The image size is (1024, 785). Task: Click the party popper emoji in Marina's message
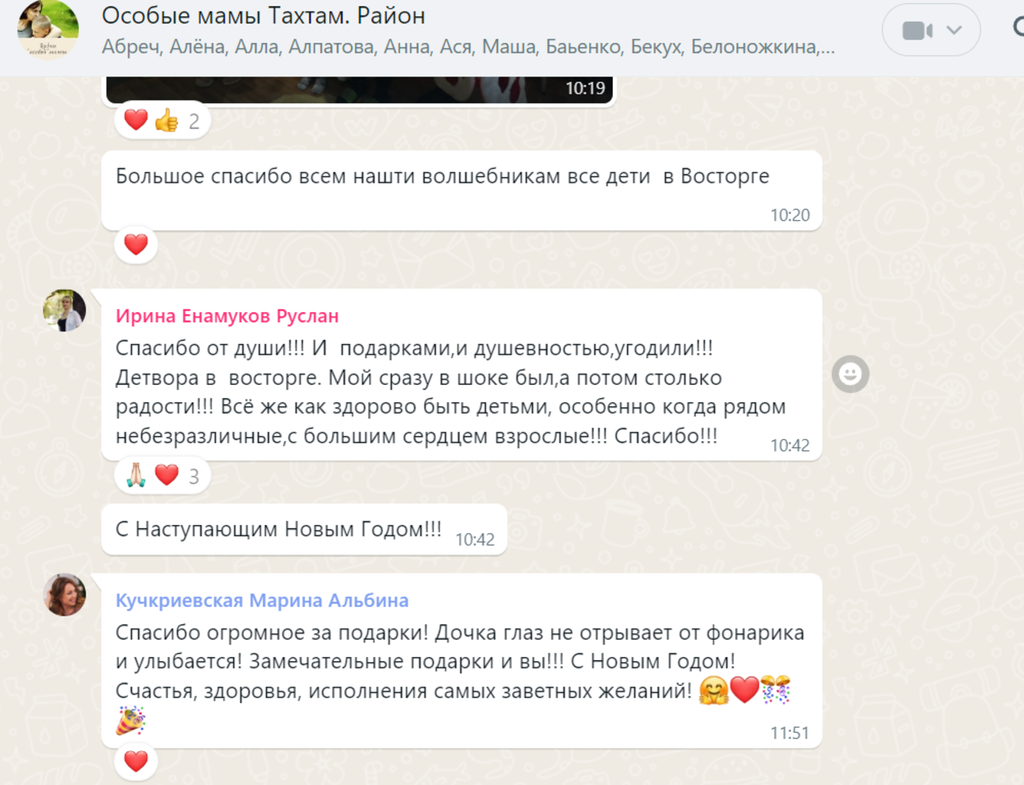pyautogui.click(x=130, y=720)
